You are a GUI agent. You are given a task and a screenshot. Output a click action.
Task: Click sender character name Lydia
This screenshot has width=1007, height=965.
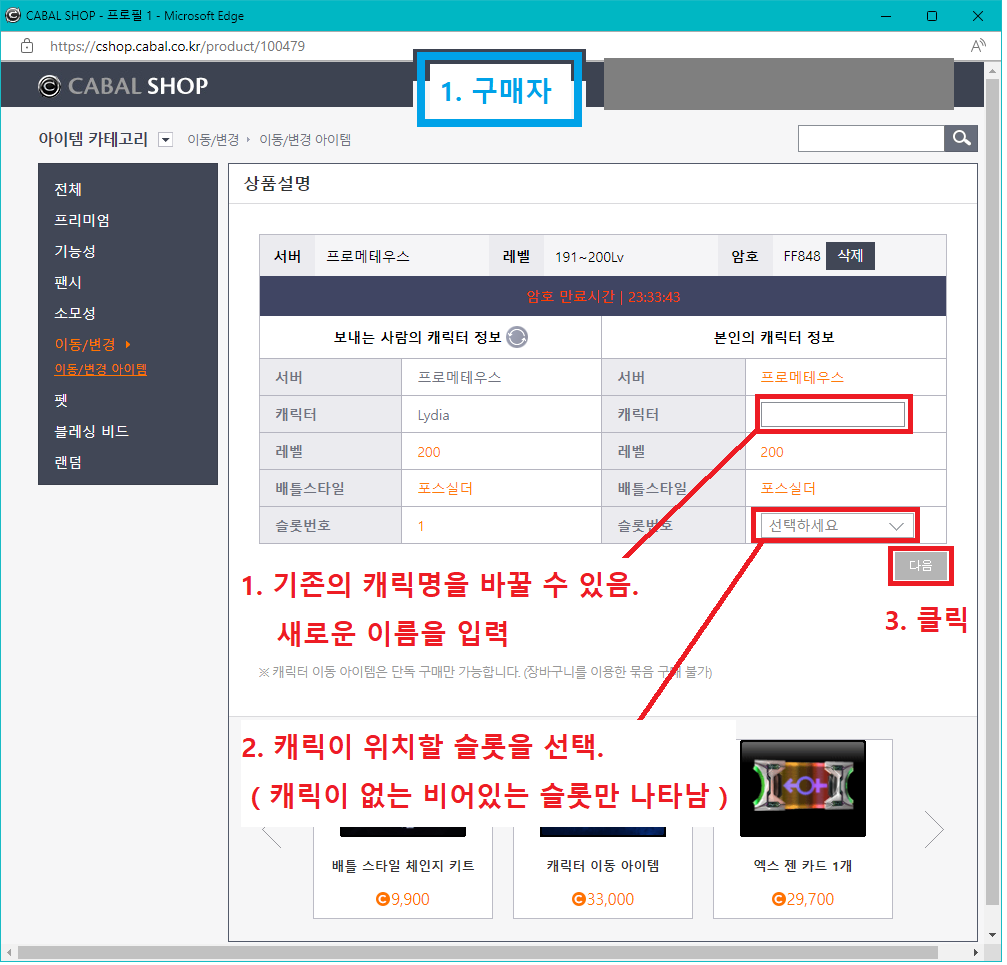click(x=435, y=417)
